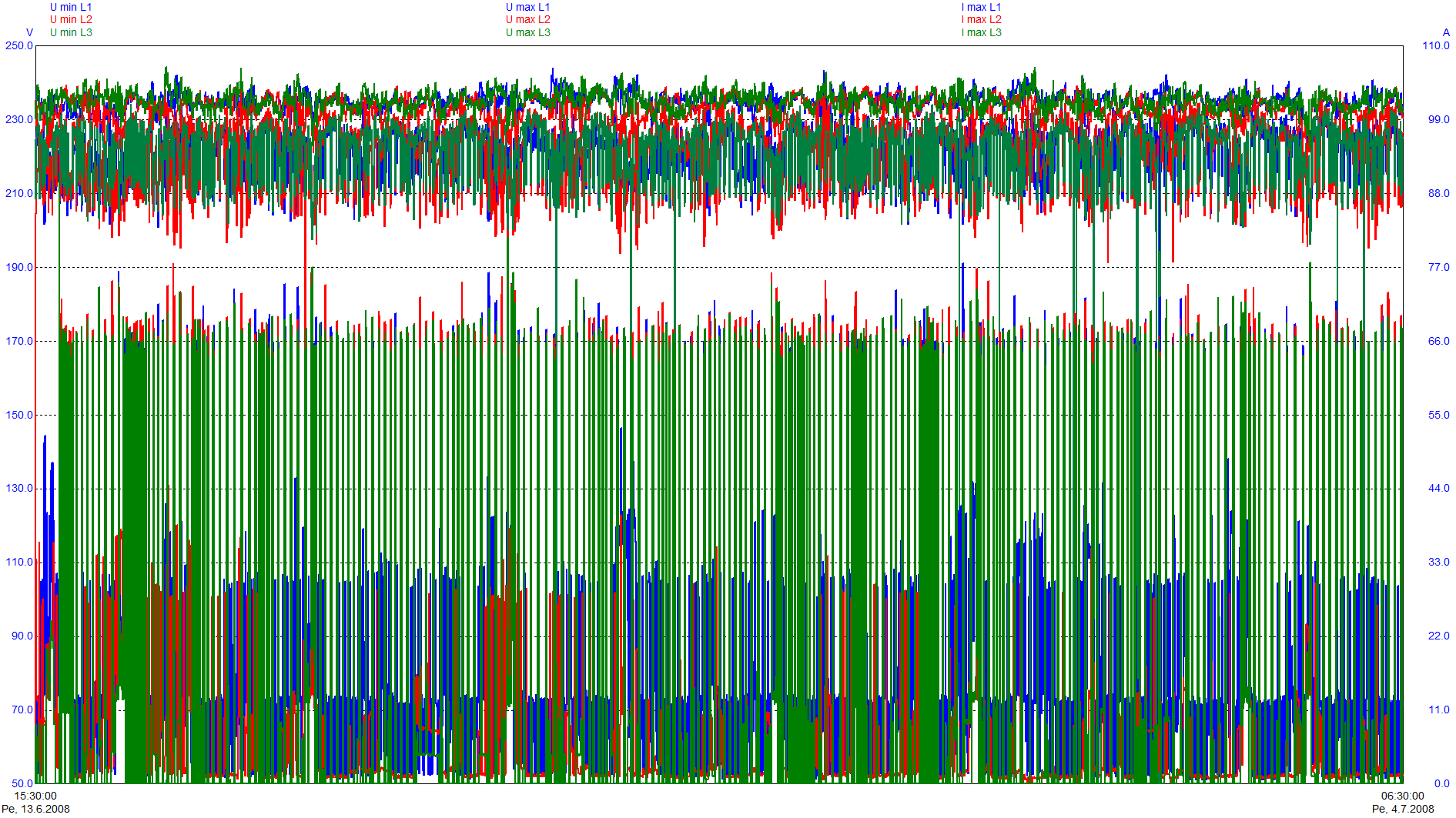
Task: Click the 'I max L3' legend label
Action: (x=982, y=32)
